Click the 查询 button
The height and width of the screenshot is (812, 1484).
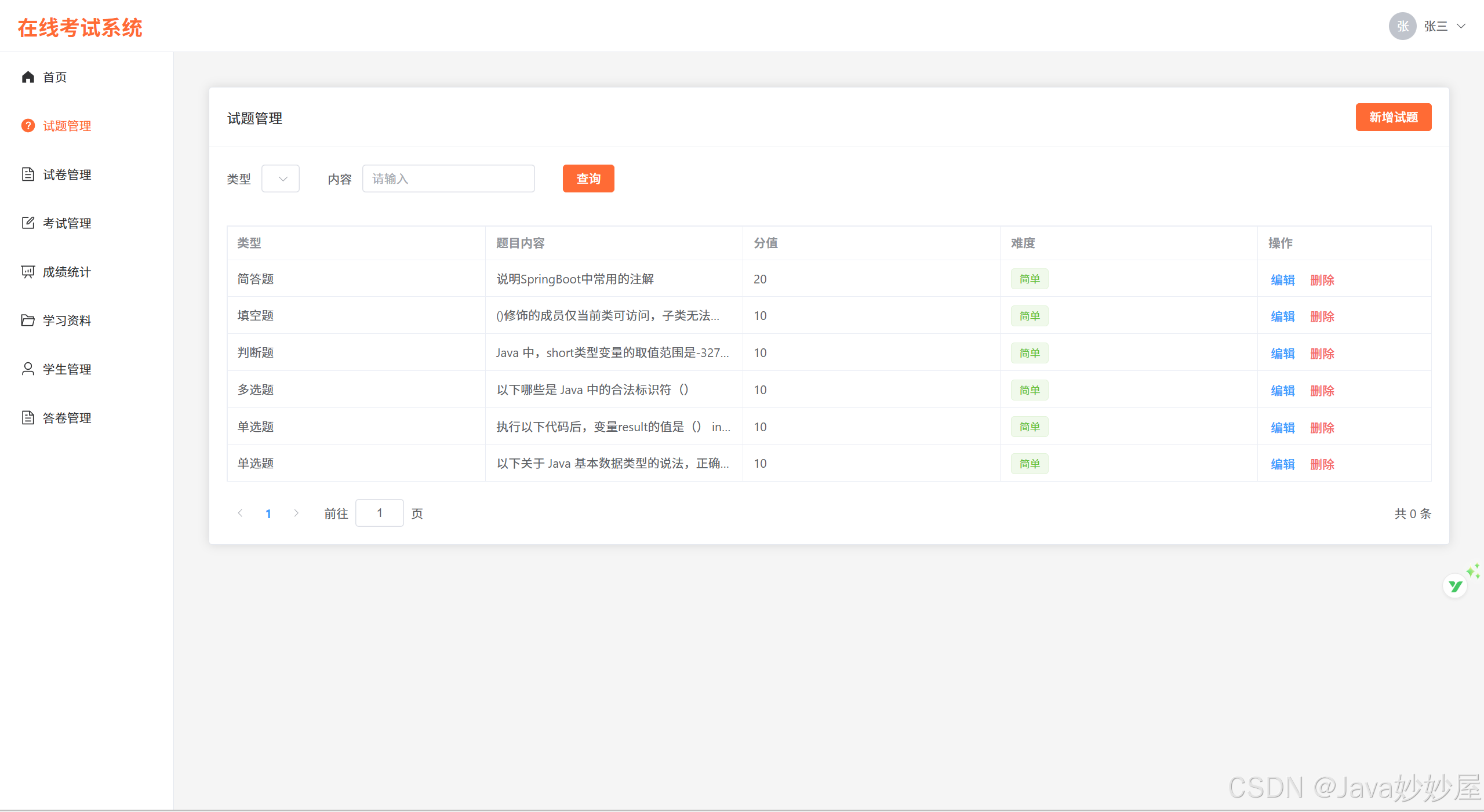pos(588,179)
